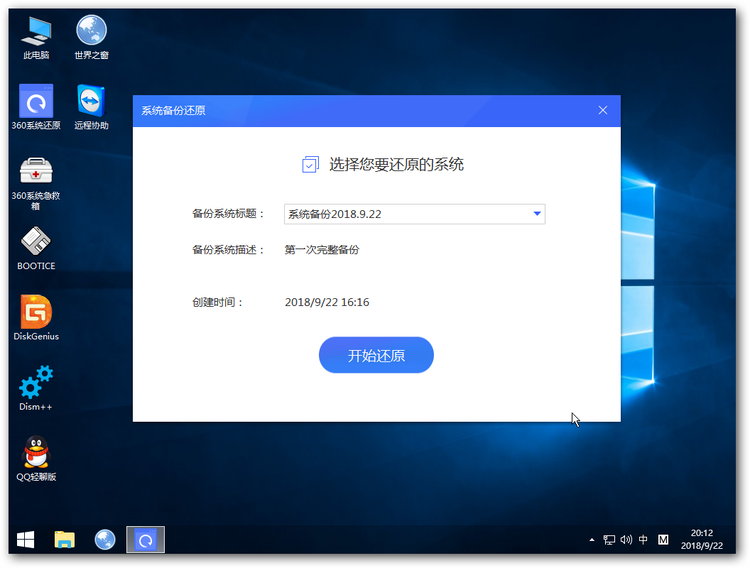Click the 创建时间 label
Image resolution: width=750 pixels, height=568 pixels.
click(218, 302)
